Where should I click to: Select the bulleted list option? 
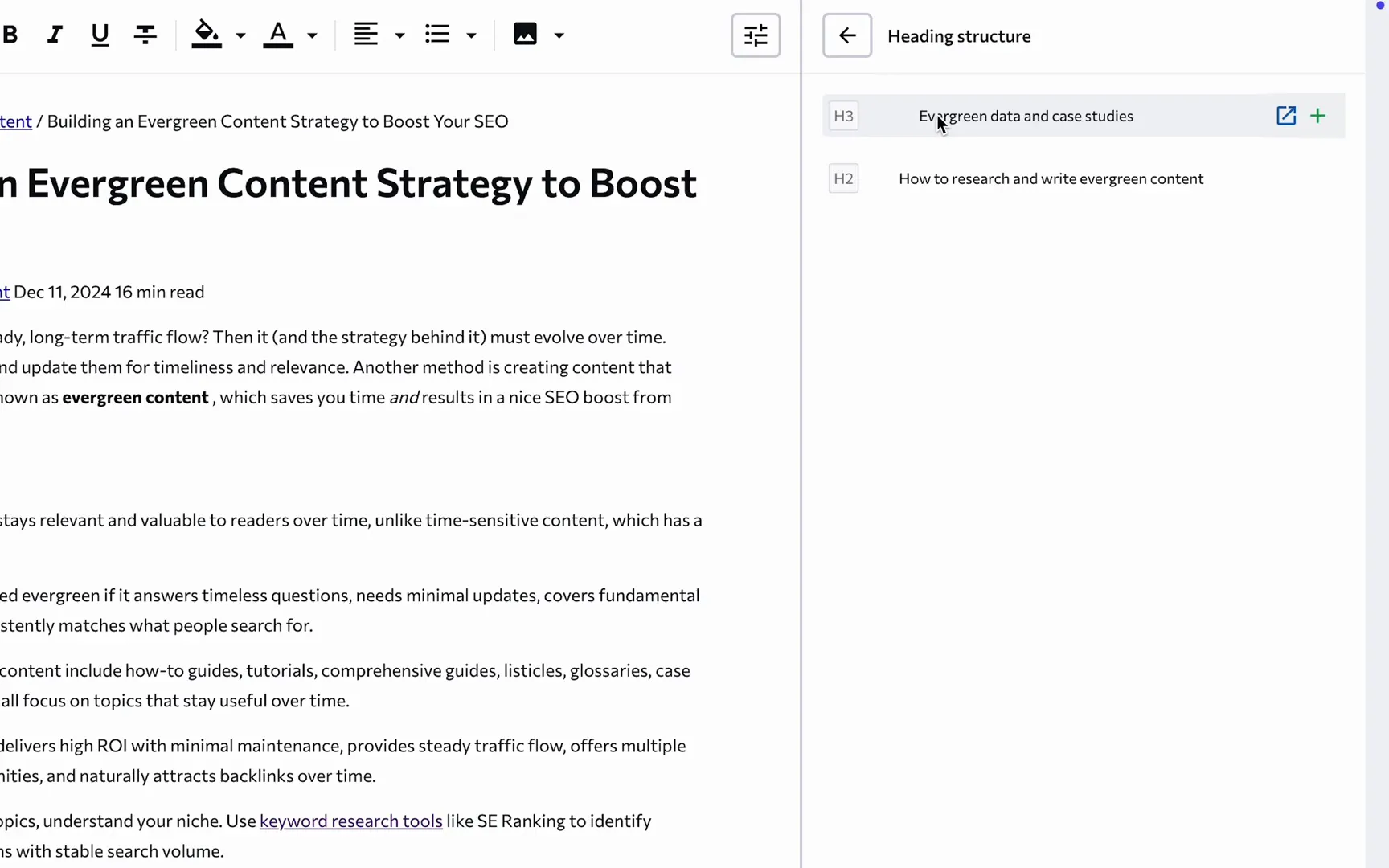click(x=436, y=34)
